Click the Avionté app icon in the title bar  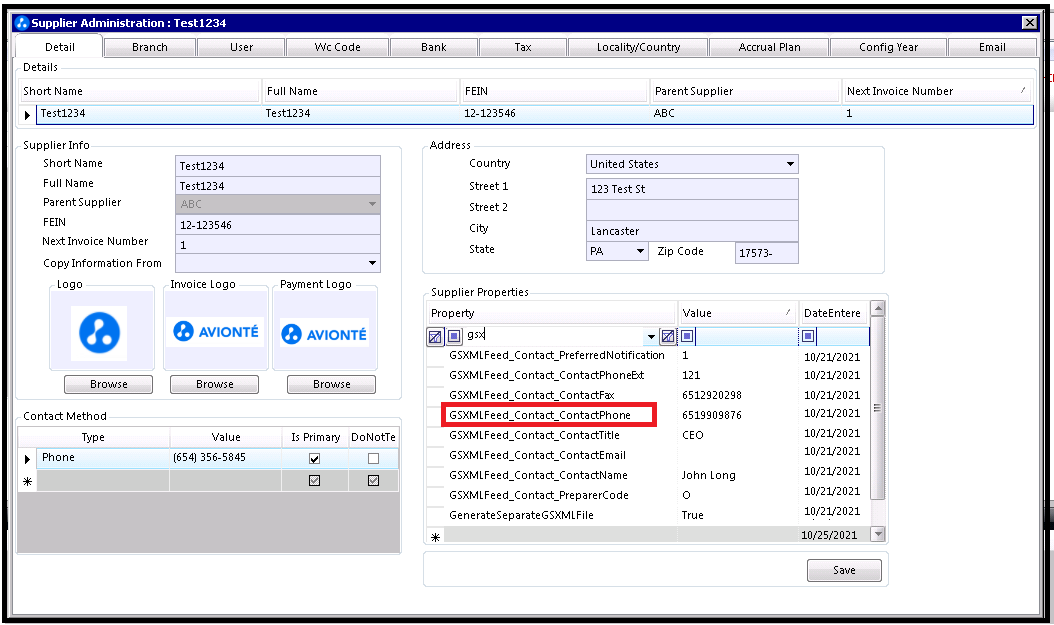tap(22, 23)
